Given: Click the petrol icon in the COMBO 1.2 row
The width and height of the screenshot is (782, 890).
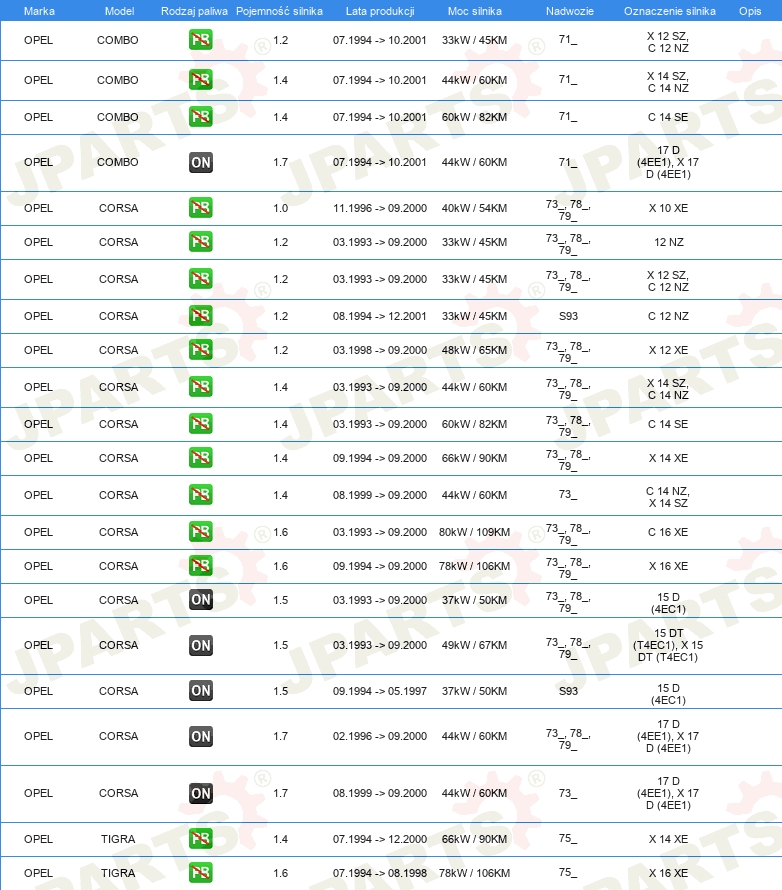Looking at the screenshot, I should coord(200,40).
